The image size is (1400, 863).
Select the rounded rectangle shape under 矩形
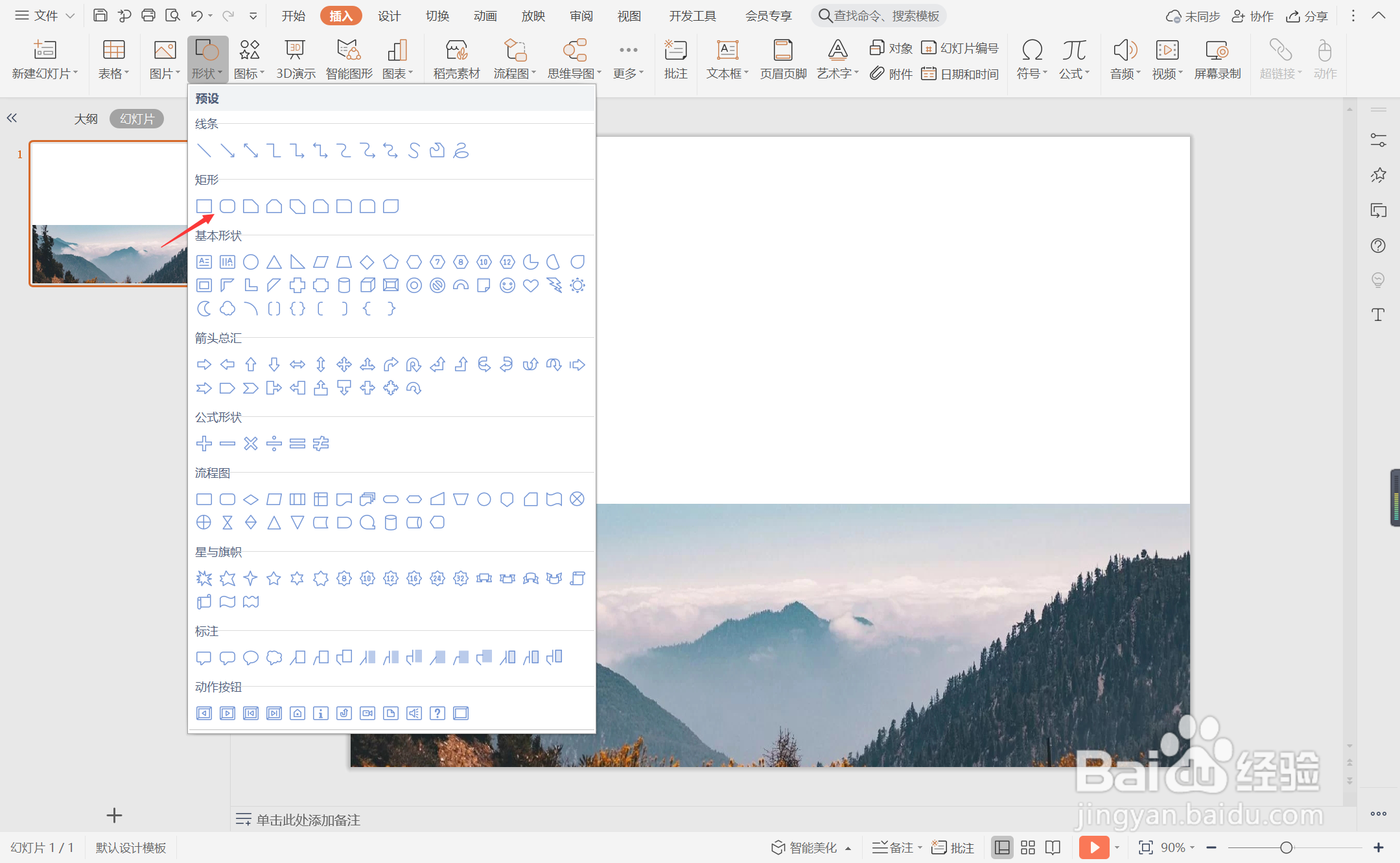tap(227, 206)
